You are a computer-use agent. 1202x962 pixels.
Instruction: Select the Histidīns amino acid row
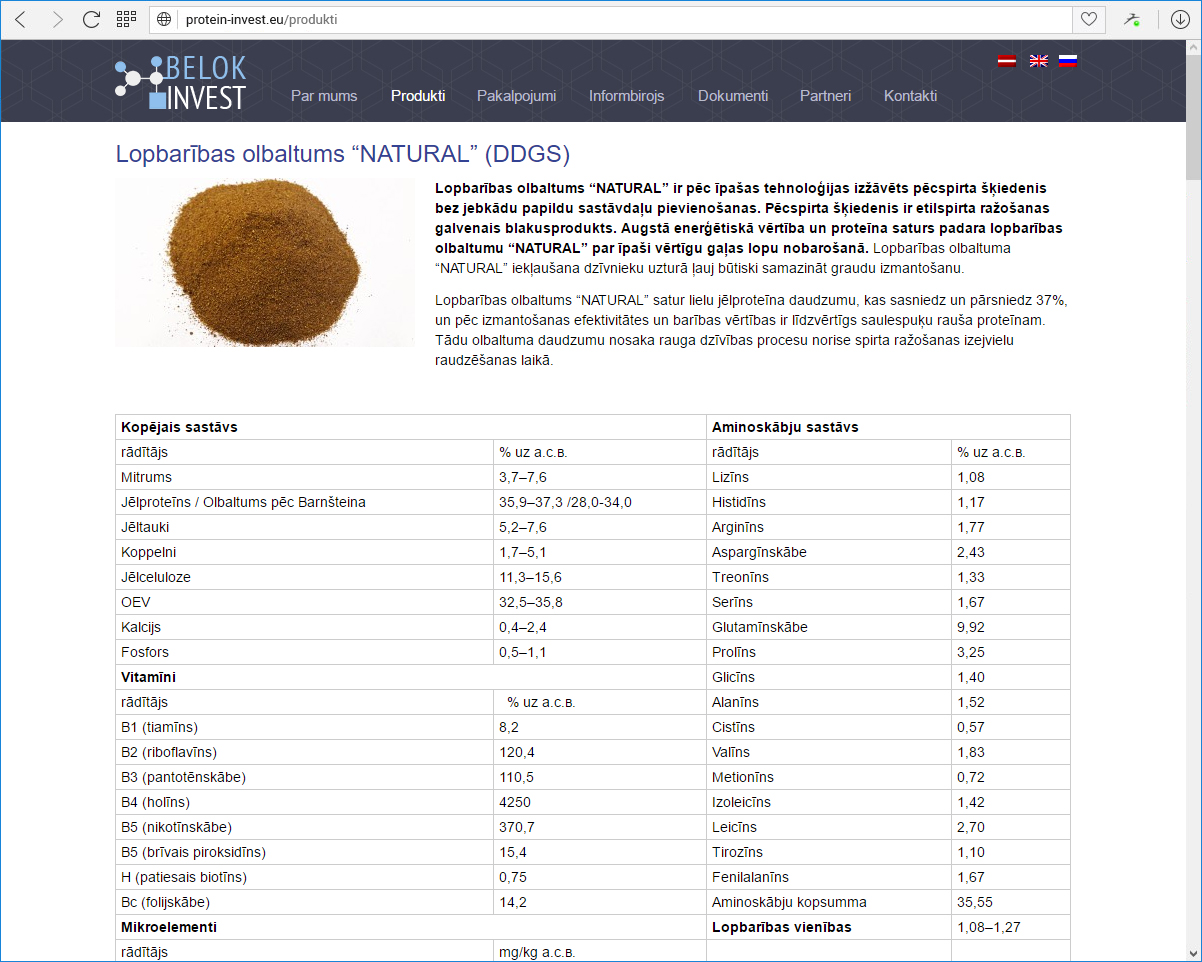[888, 502]
